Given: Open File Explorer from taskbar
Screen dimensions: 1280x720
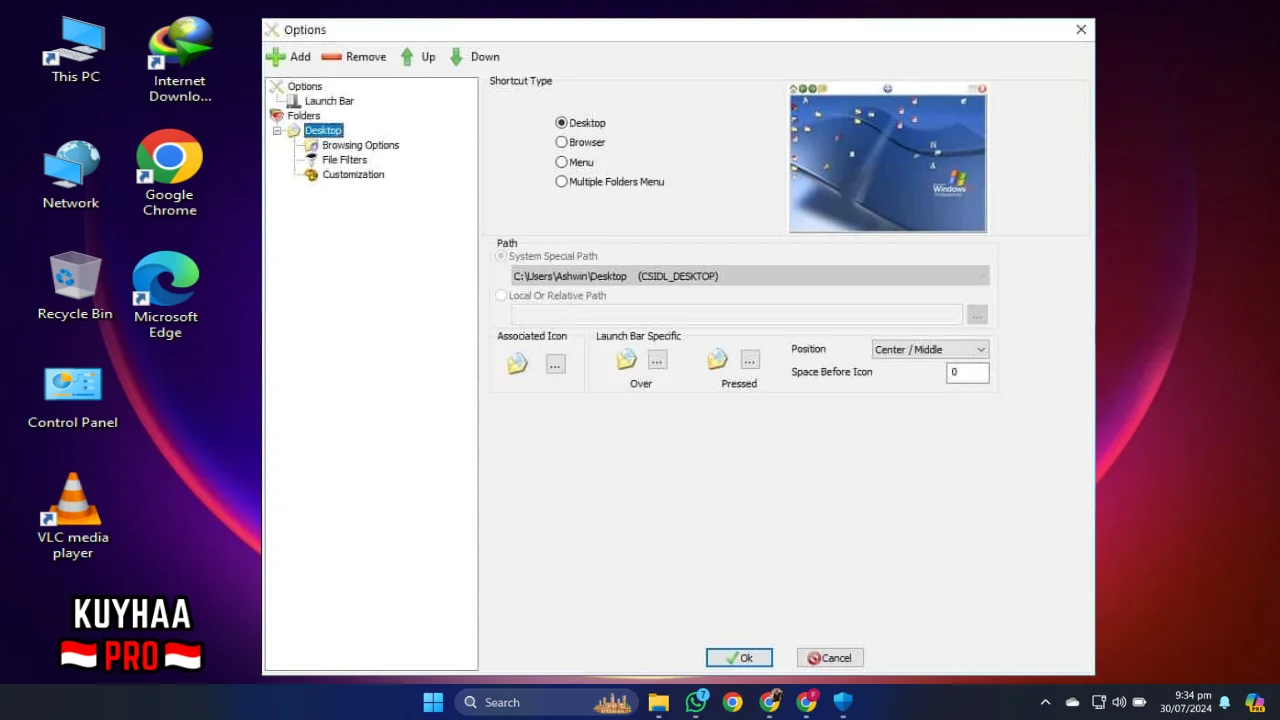Looking at the screenshot, I should coord(658,702).
